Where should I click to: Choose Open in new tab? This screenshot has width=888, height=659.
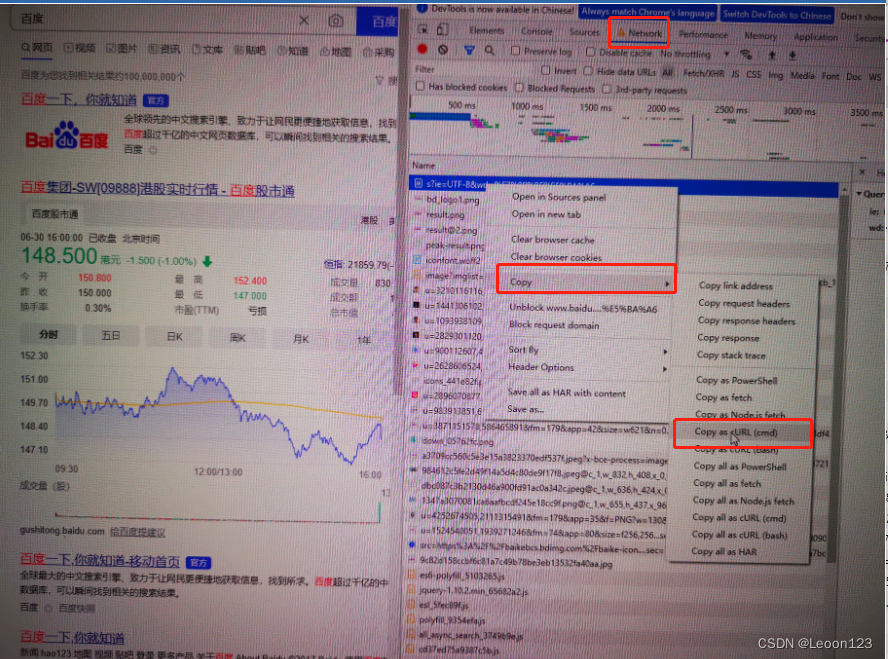click(546, 214)
